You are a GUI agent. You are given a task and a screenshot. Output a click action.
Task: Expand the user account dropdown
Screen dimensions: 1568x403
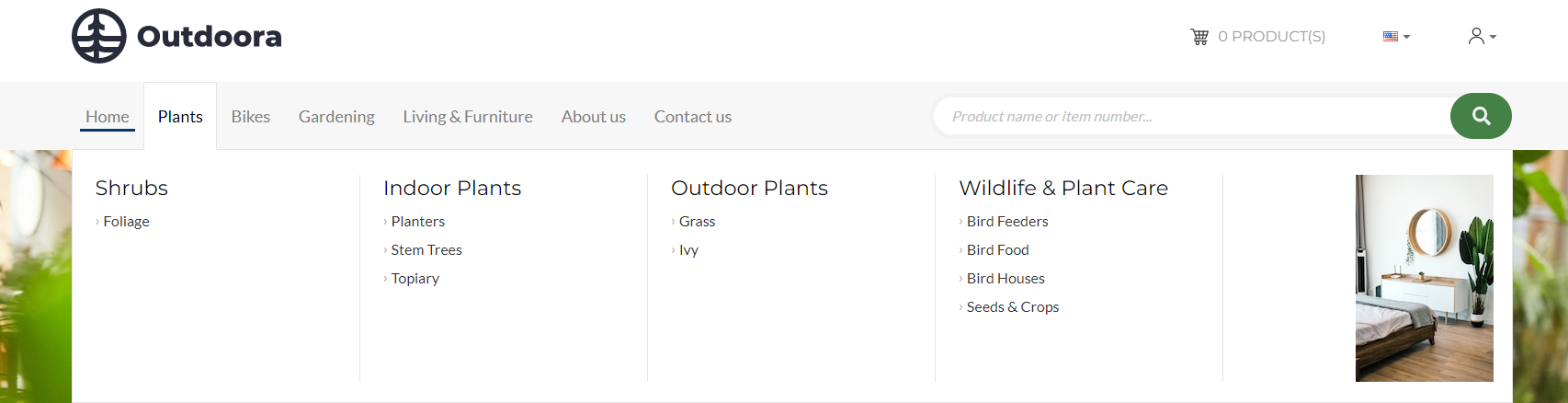(x=1482, y=37)
